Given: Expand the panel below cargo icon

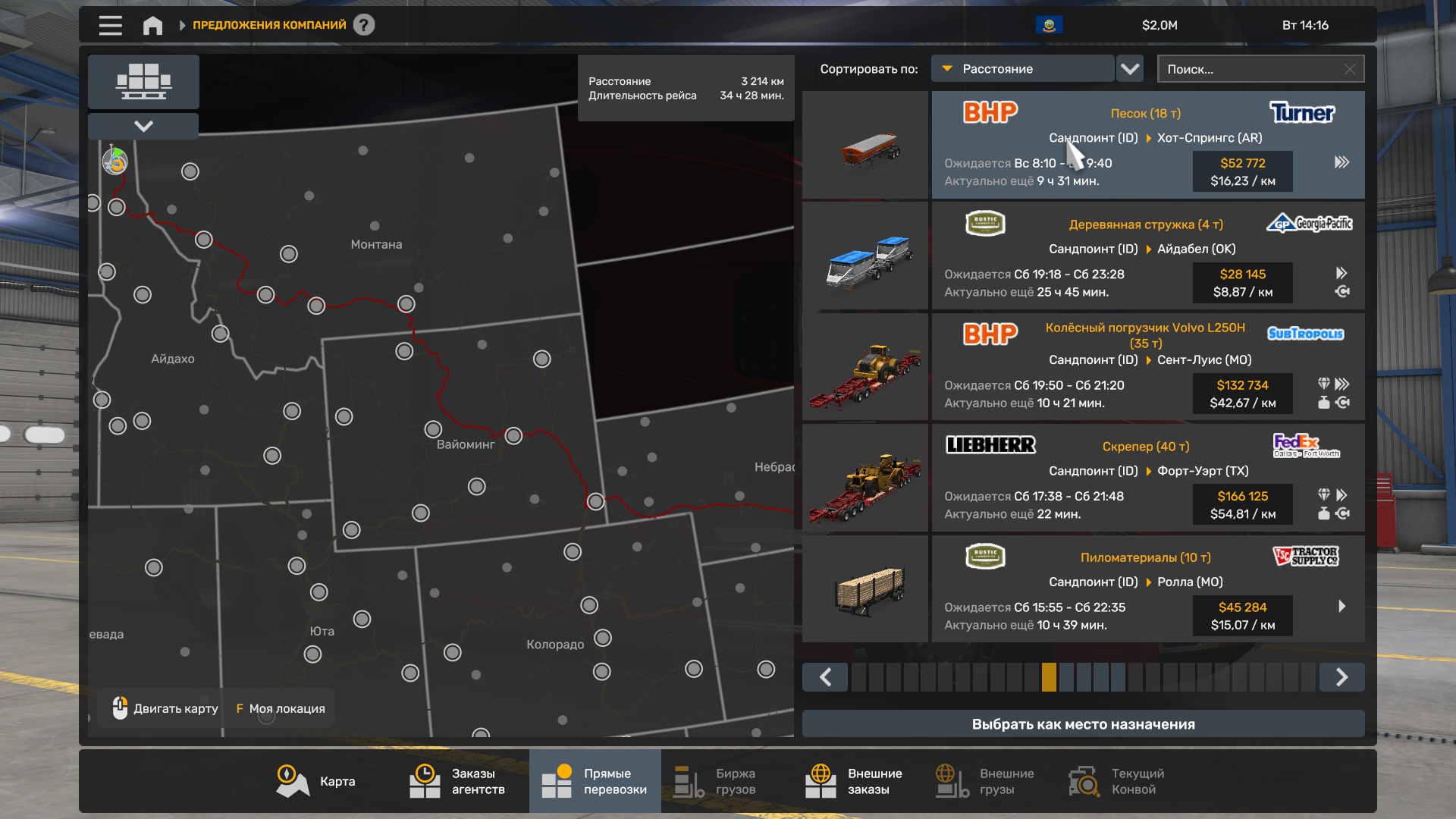Looking at the screenshot, I should pyautogui.click(x=143, y=126).
